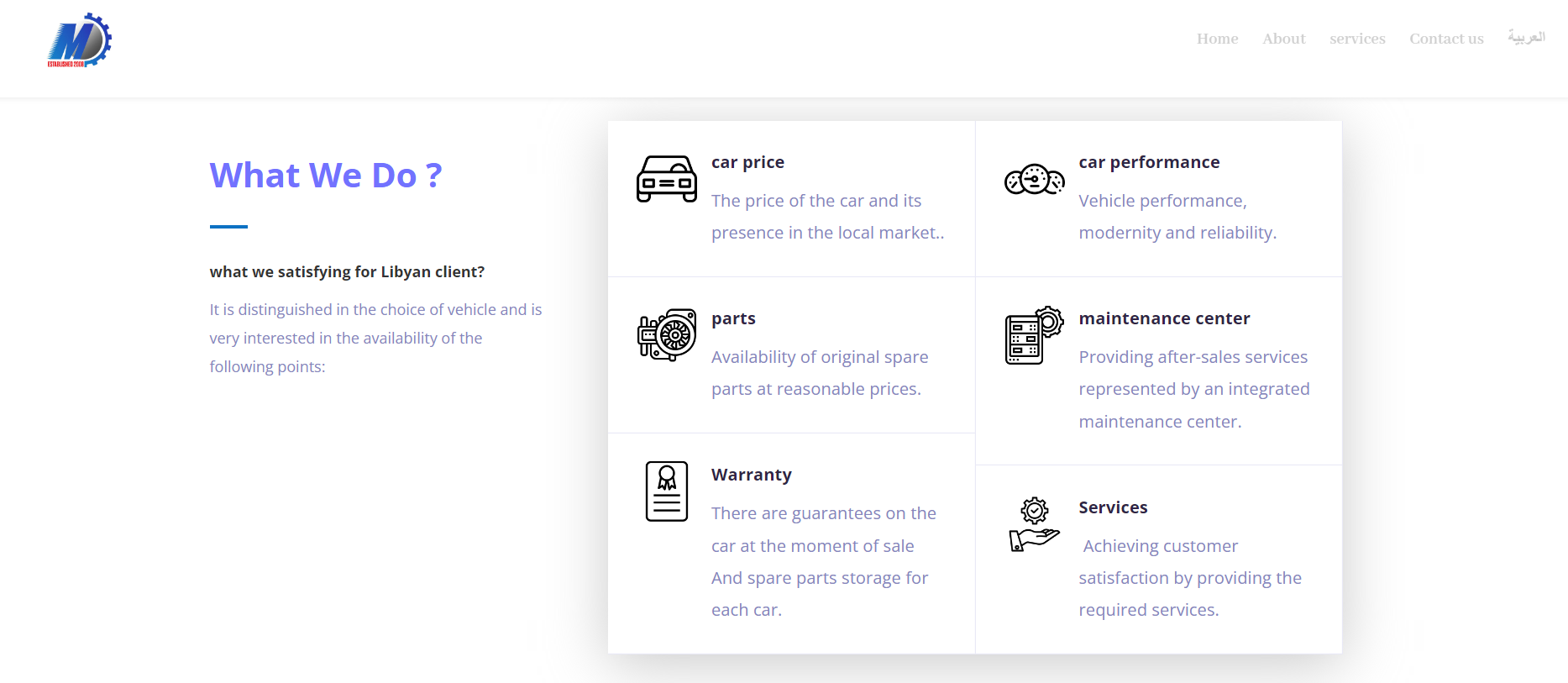
Task: Click the "Warranty" card heading
Action: 751,475
